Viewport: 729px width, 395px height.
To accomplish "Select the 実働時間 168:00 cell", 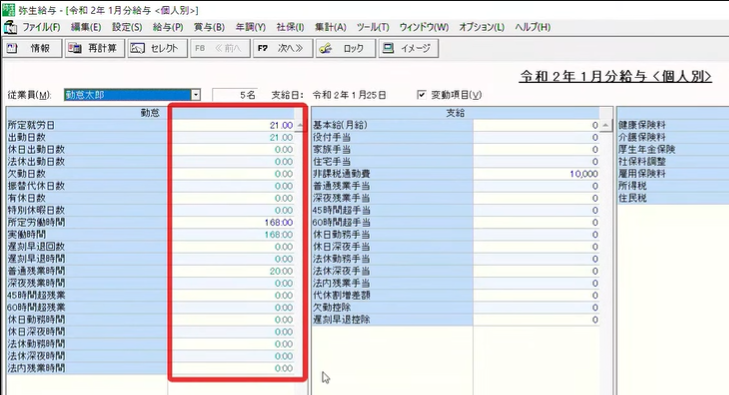I will pos(232,235).
